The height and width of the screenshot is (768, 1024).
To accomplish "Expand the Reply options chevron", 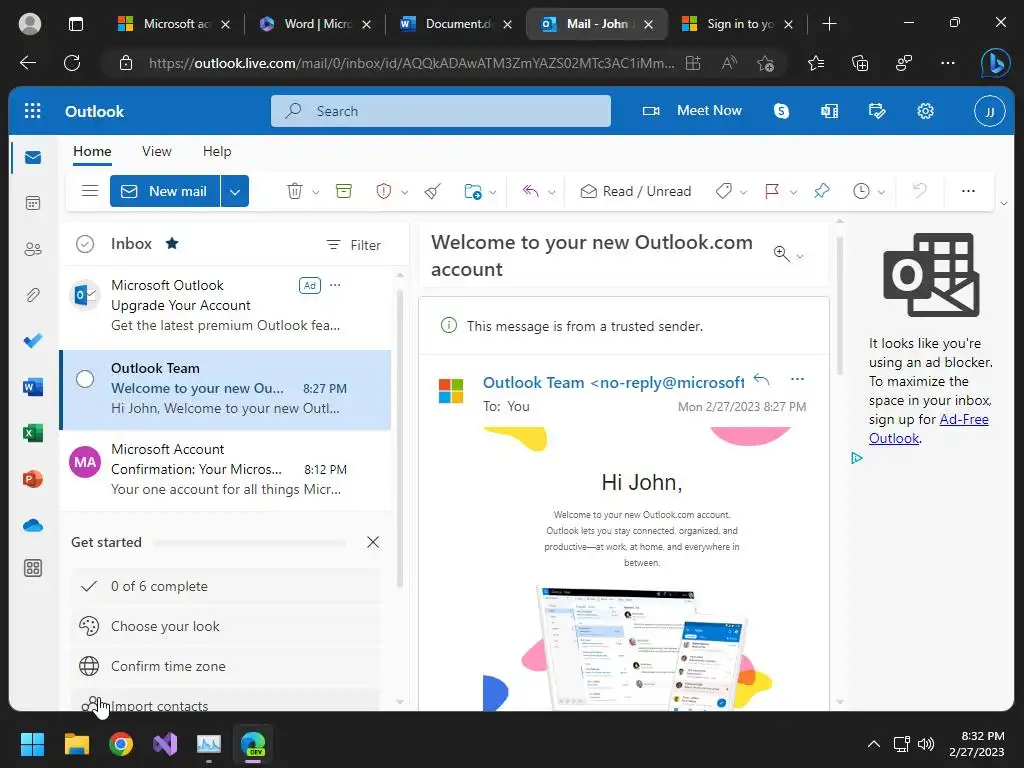I will (551, 192).
